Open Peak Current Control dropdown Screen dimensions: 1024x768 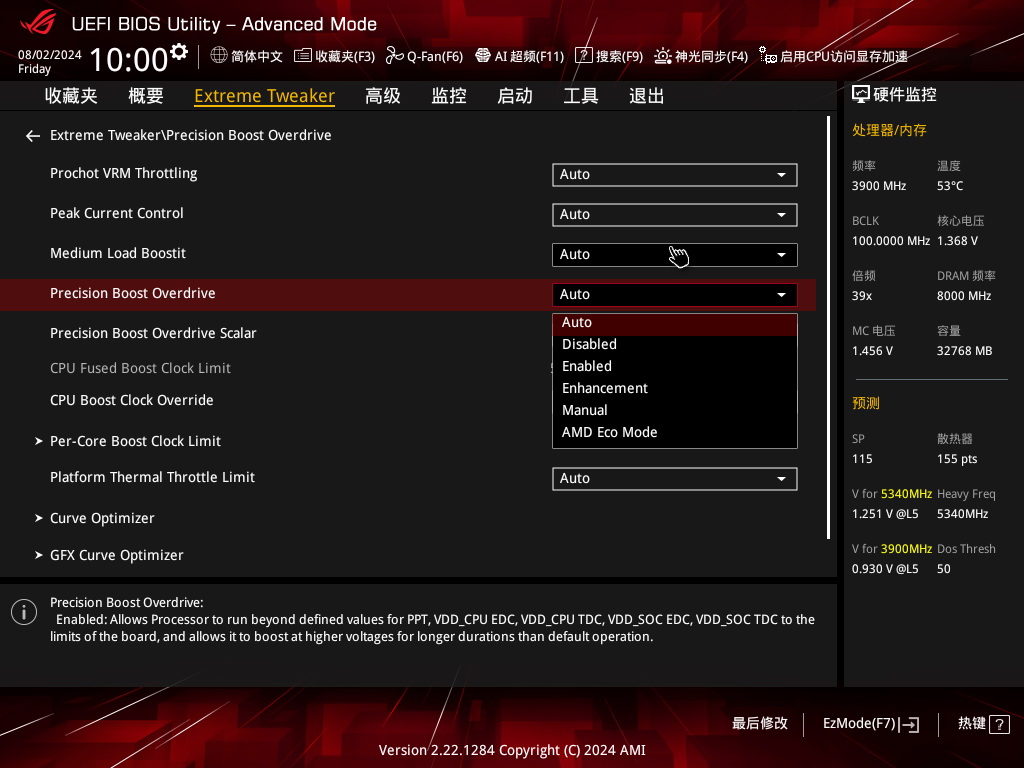tap(675, 214)
